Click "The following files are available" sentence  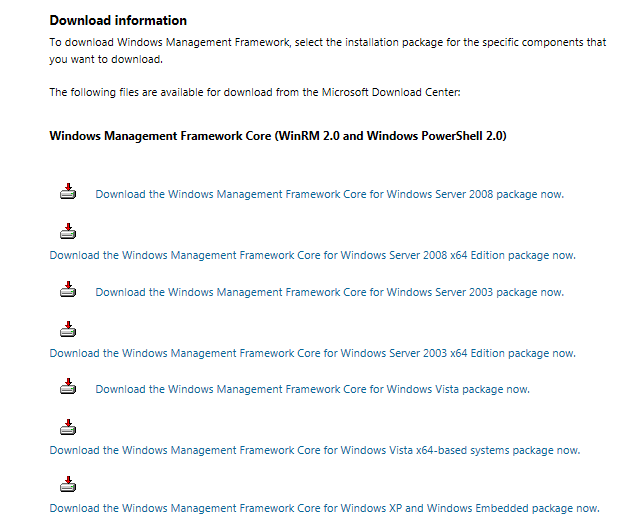pos(254,92)
